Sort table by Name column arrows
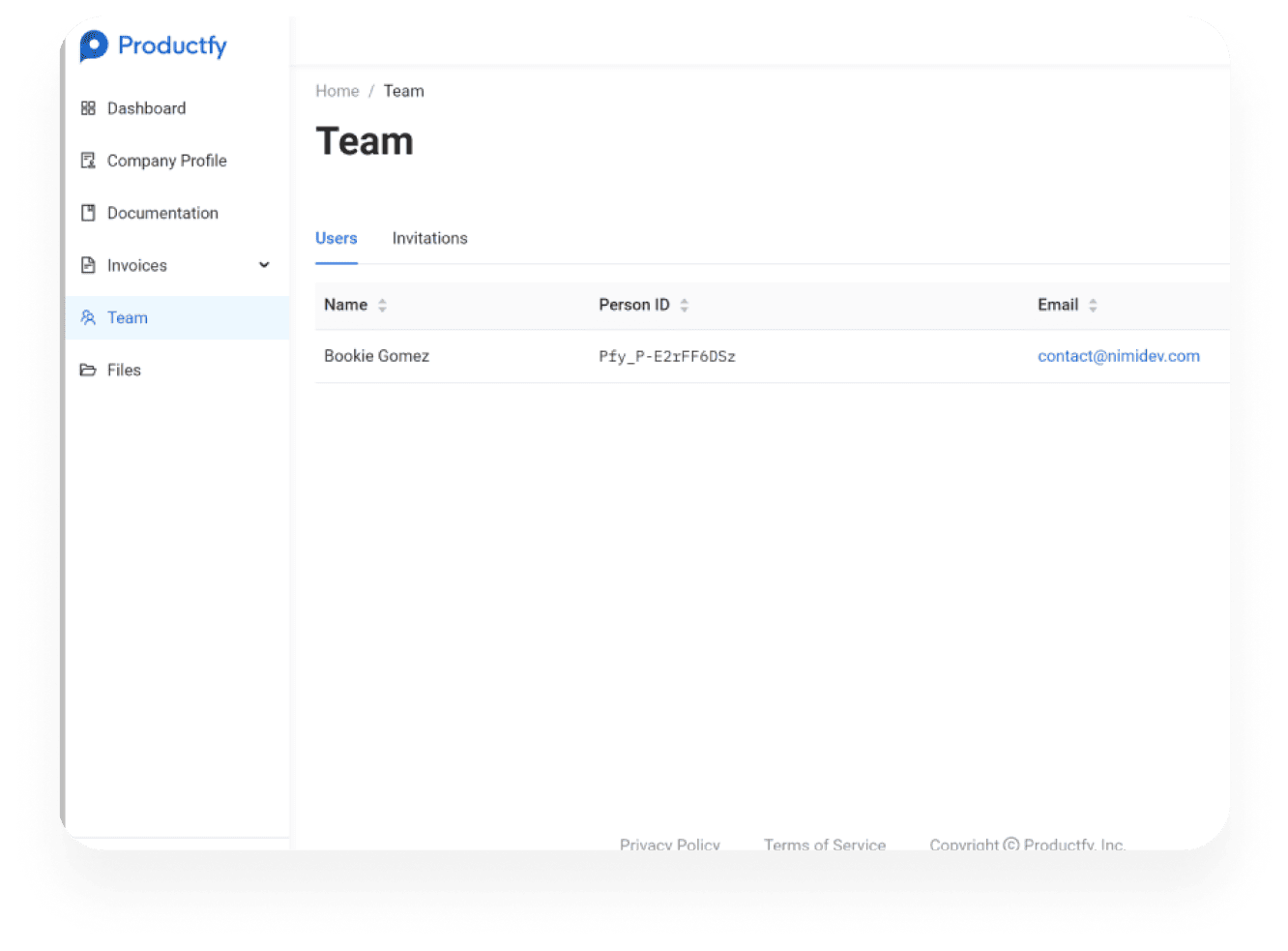Image resolution: width=1288 pixels, height=951 pixels. point(382,305)
